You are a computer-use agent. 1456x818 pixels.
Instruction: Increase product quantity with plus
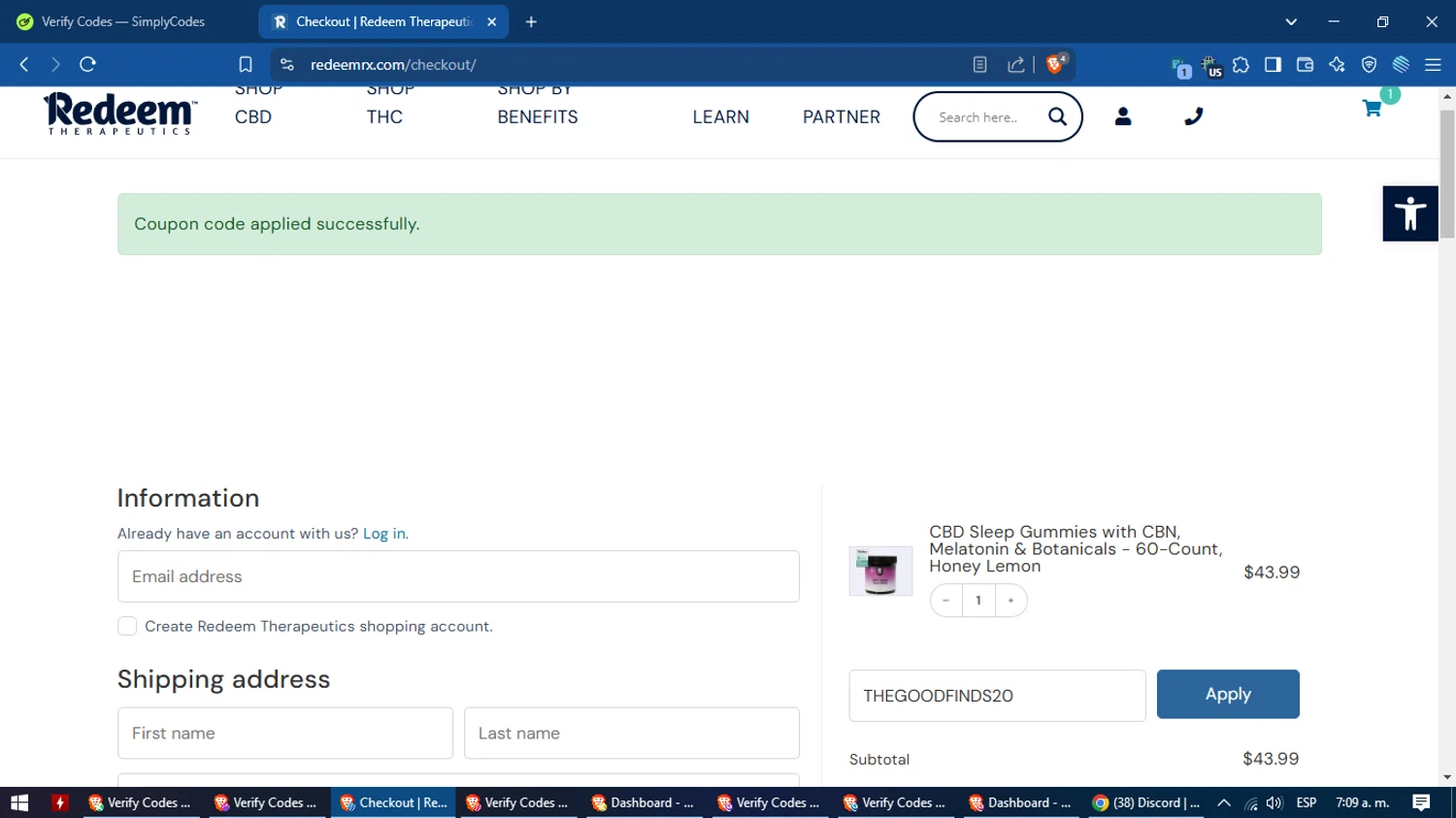click(x=1010, y=601)
